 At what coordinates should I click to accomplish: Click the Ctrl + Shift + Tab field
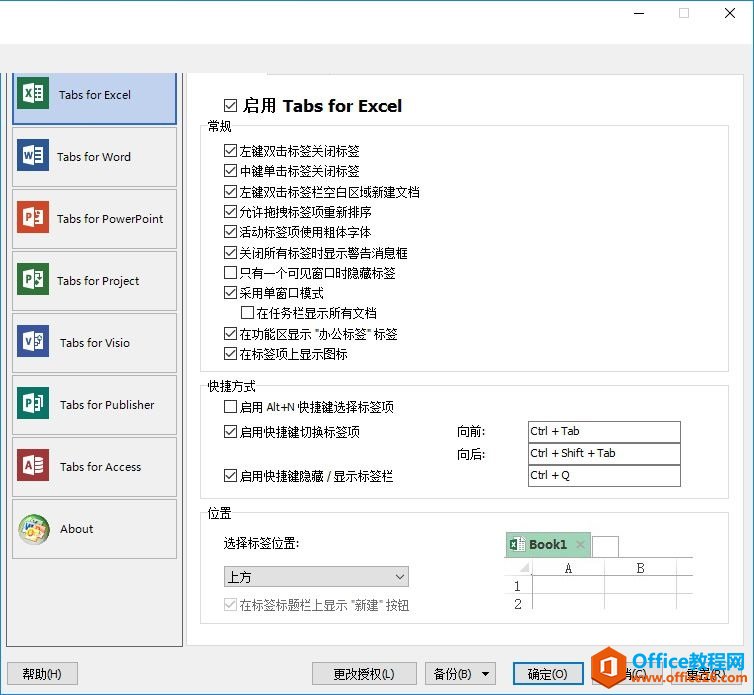coord(604,454)
